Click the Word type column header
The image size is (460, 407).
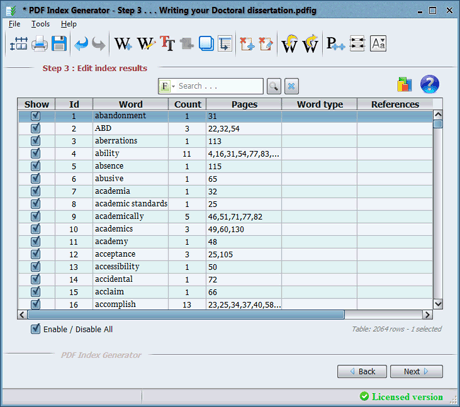tap(320, 104)
